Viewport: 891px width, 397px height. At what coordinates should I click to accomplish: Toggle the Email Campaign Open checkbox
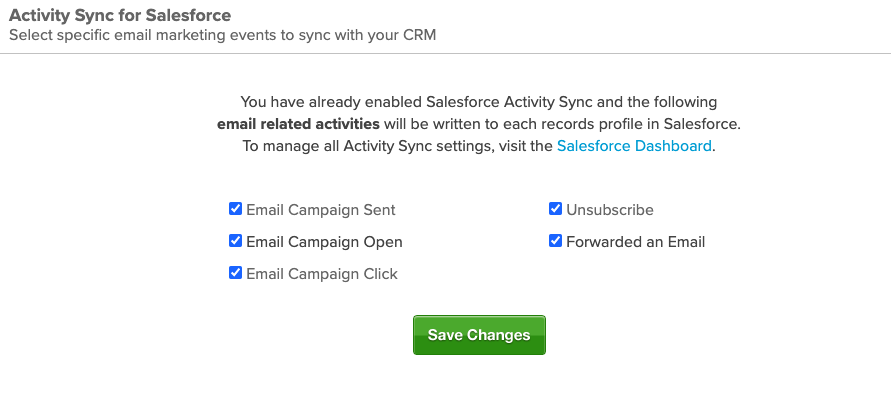[x=235, y=241]
